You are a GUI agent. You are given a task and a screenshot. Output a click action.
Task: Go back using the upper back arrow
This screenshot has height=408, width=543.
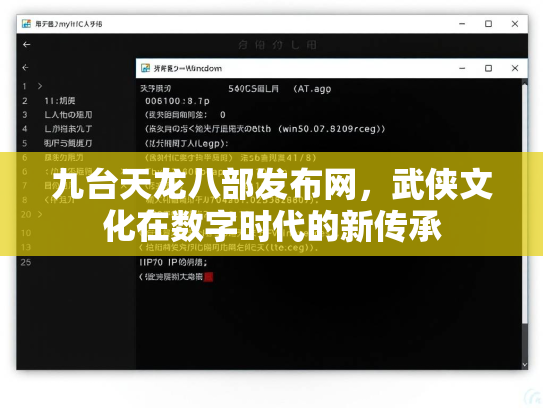point(27,44)
